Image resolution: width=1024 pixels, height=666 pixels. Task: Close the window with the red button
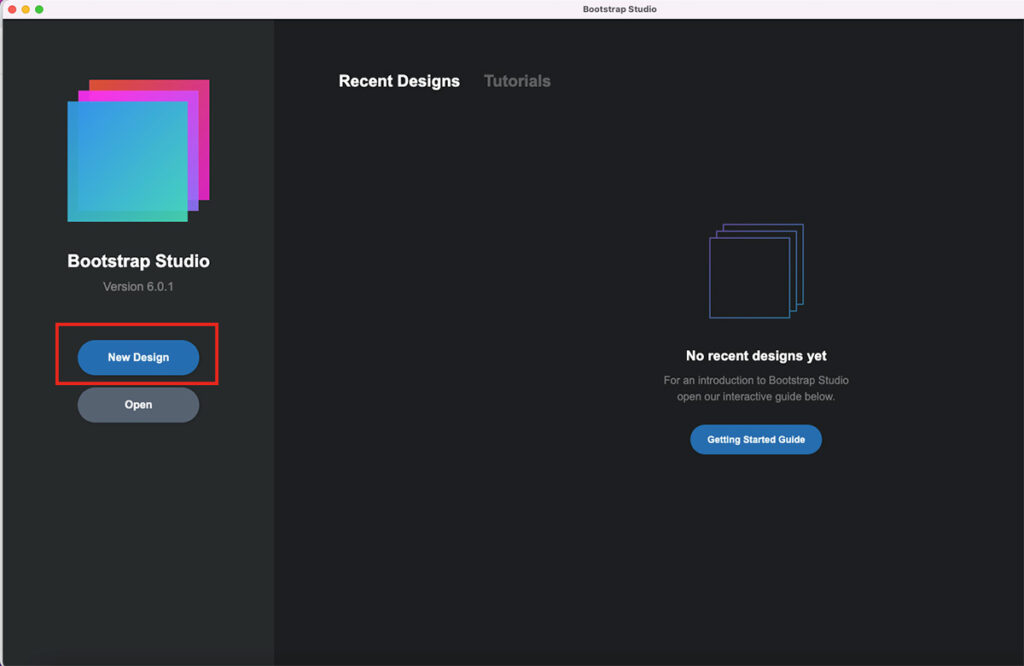pyautogui.click(x=12, y=9)
